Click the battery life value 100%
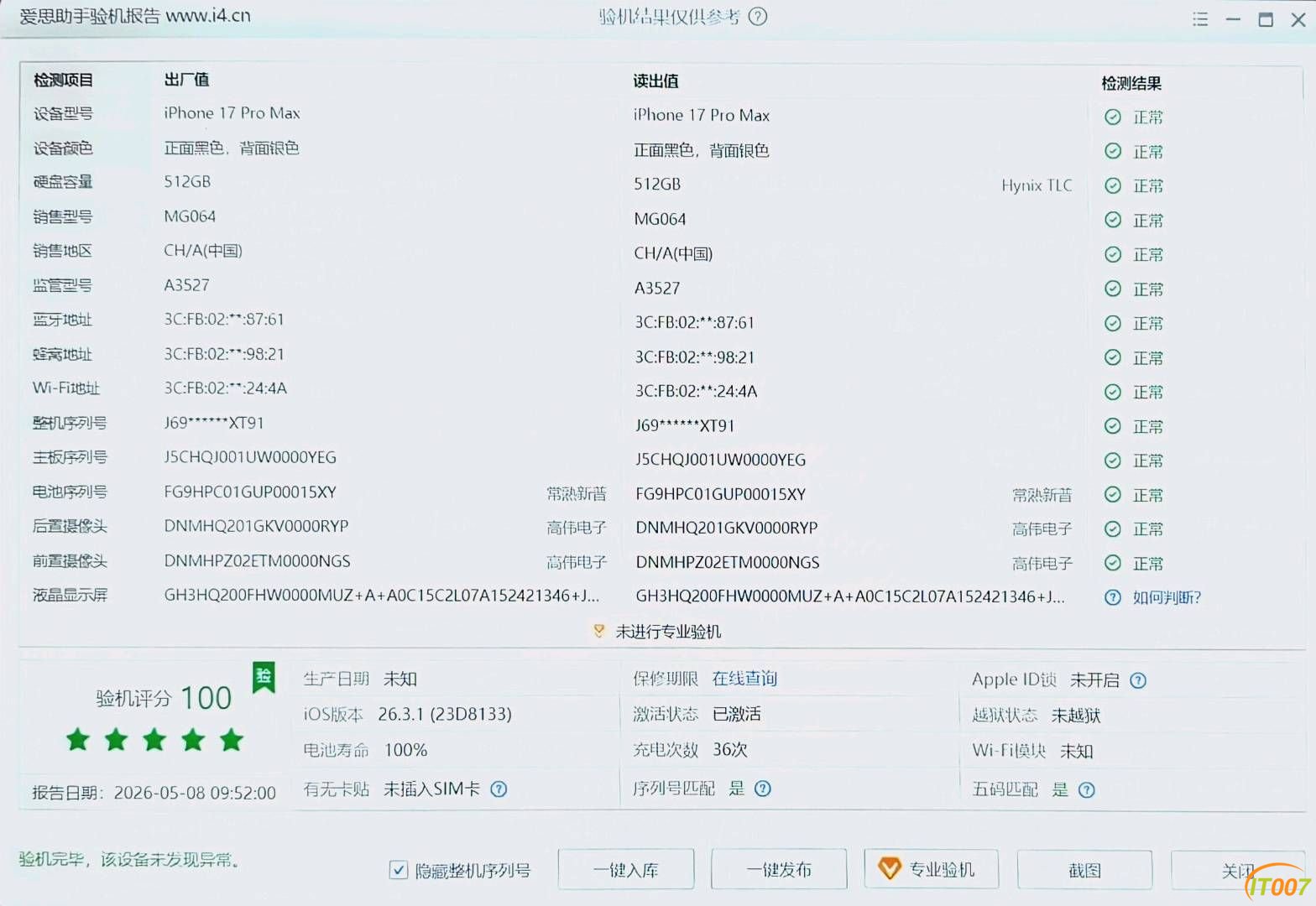The width and height of the screenshot is (1316, 906). tap(405, 750)
